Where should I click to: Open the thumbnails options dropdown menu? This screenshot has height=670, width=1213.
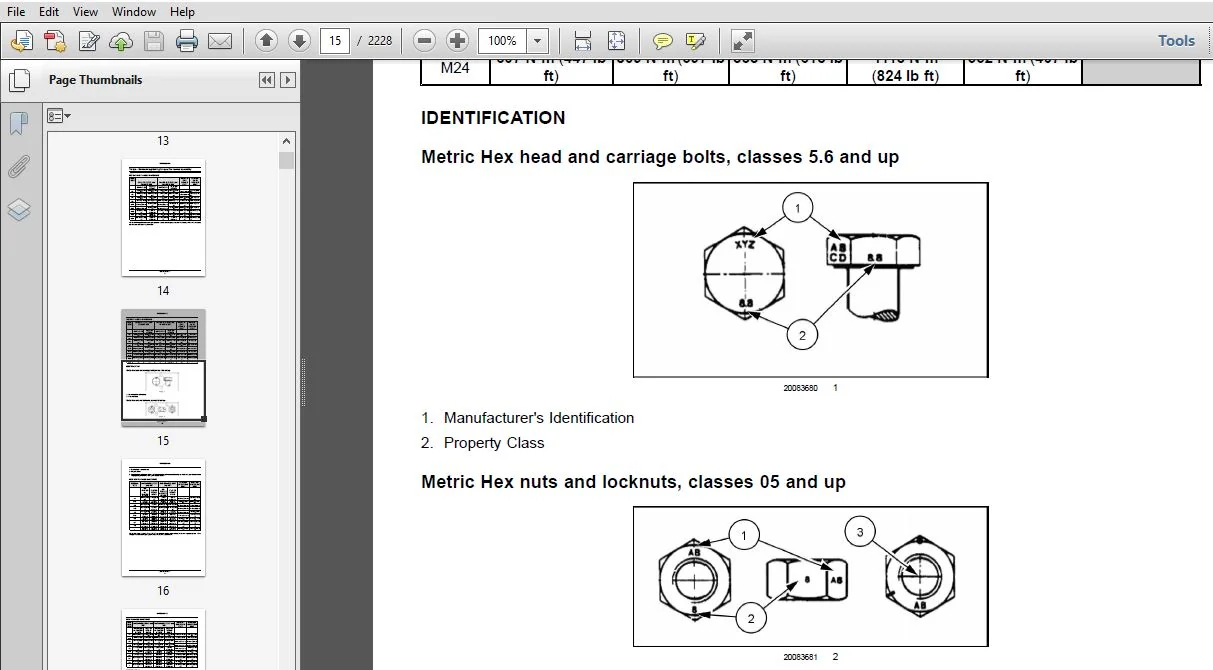click(x=59, y=116)
